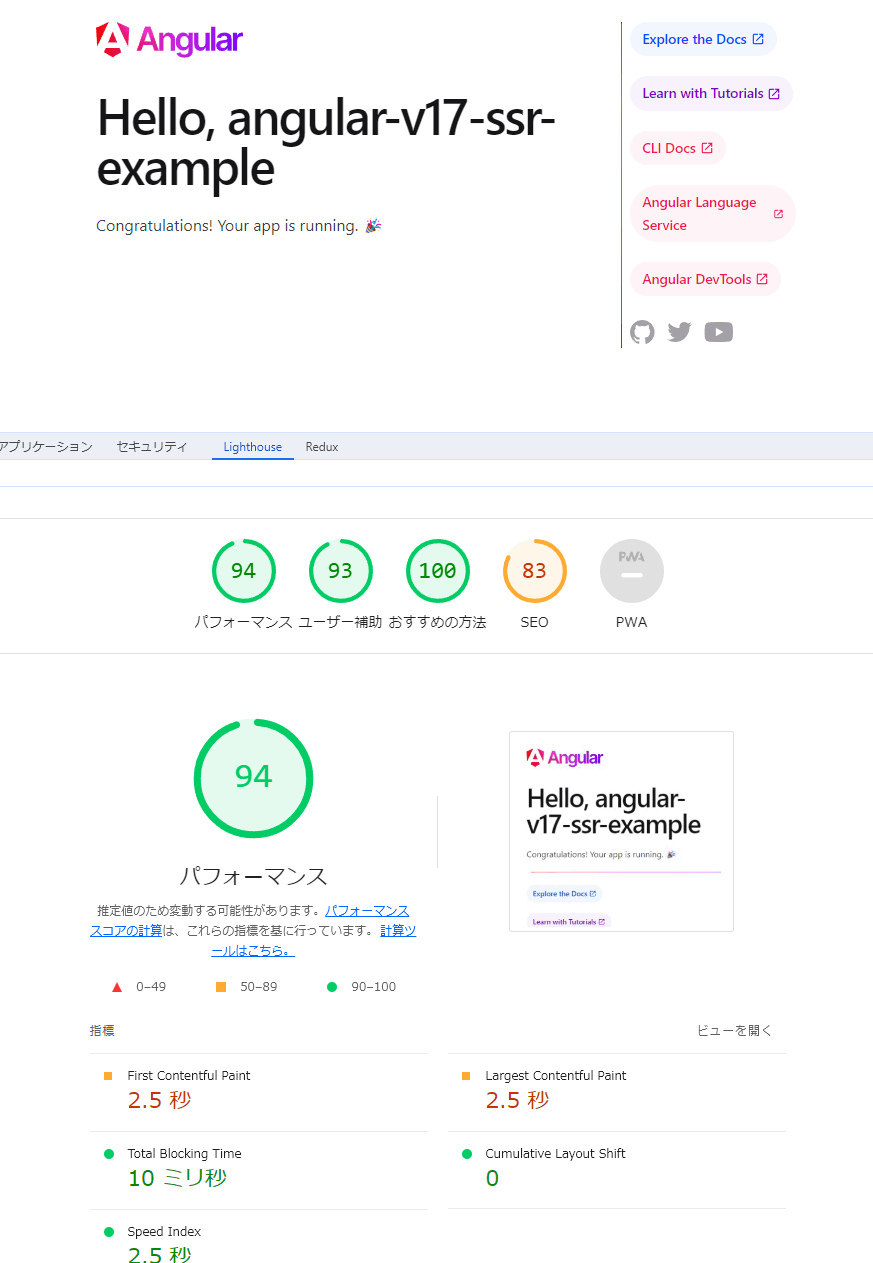
Task: Click Total Blocking Time metric label
Action: (x=184, y=1154)
